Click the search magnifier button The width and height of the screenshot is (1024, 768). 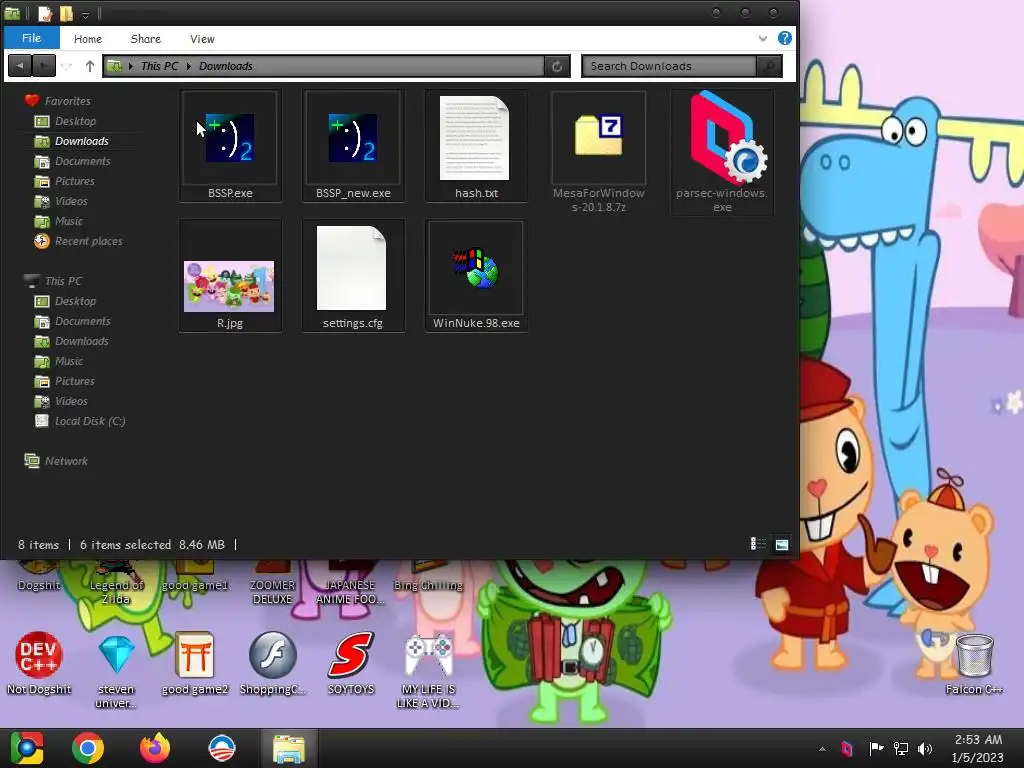click(769, 66)
